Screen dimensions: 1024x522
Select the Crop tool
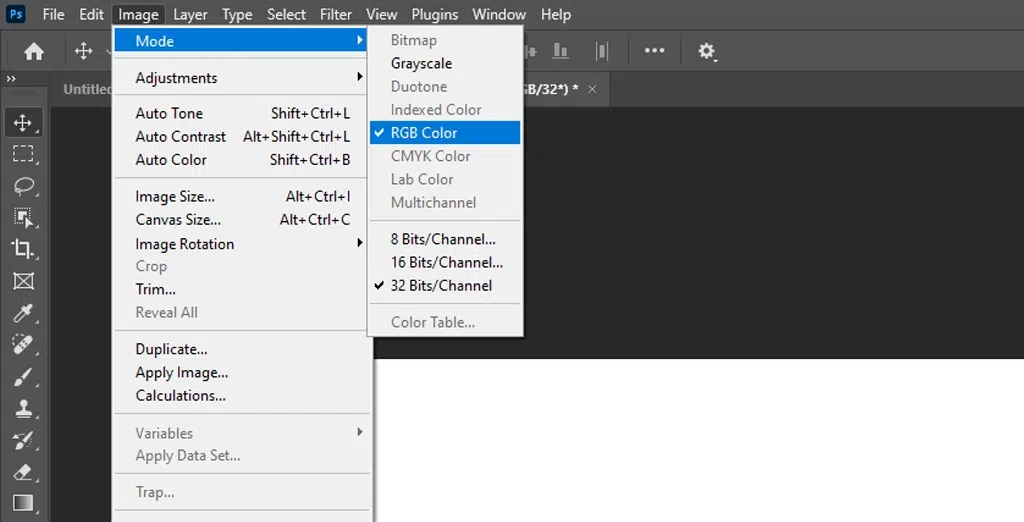point(24,249)
